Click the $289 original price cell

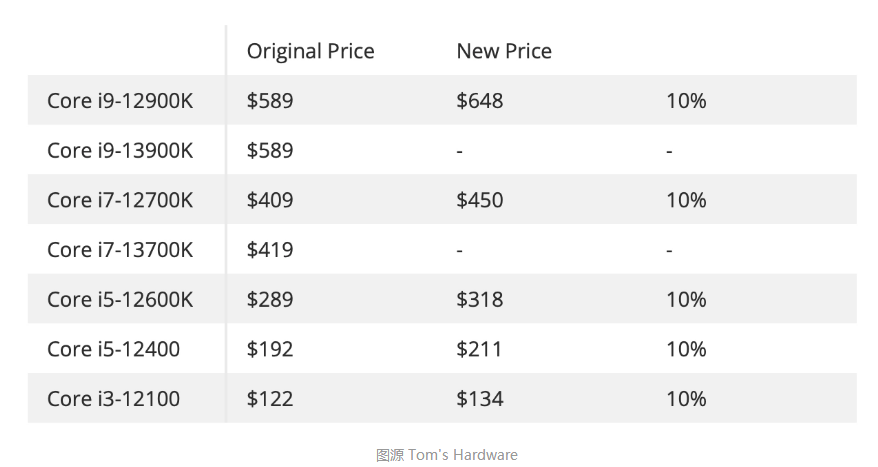[x=270, y=300]
